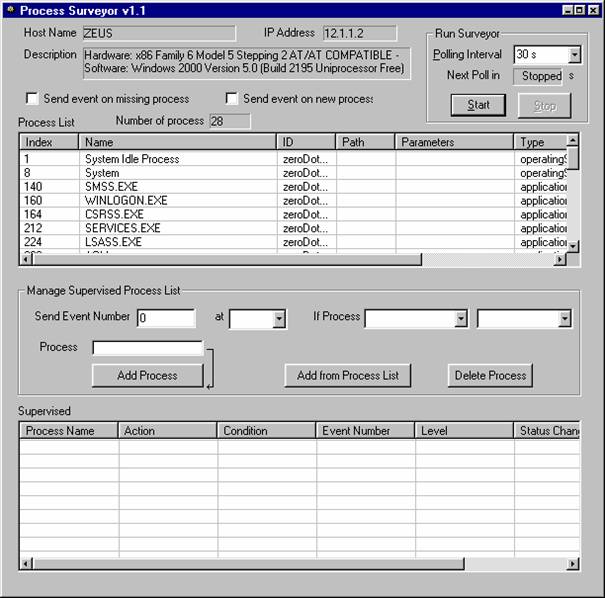Image resolution: width=605 pixels, height=598 pixels.
Task: Maximize the Process Surveyor window
Action: (x=580, y=10)
